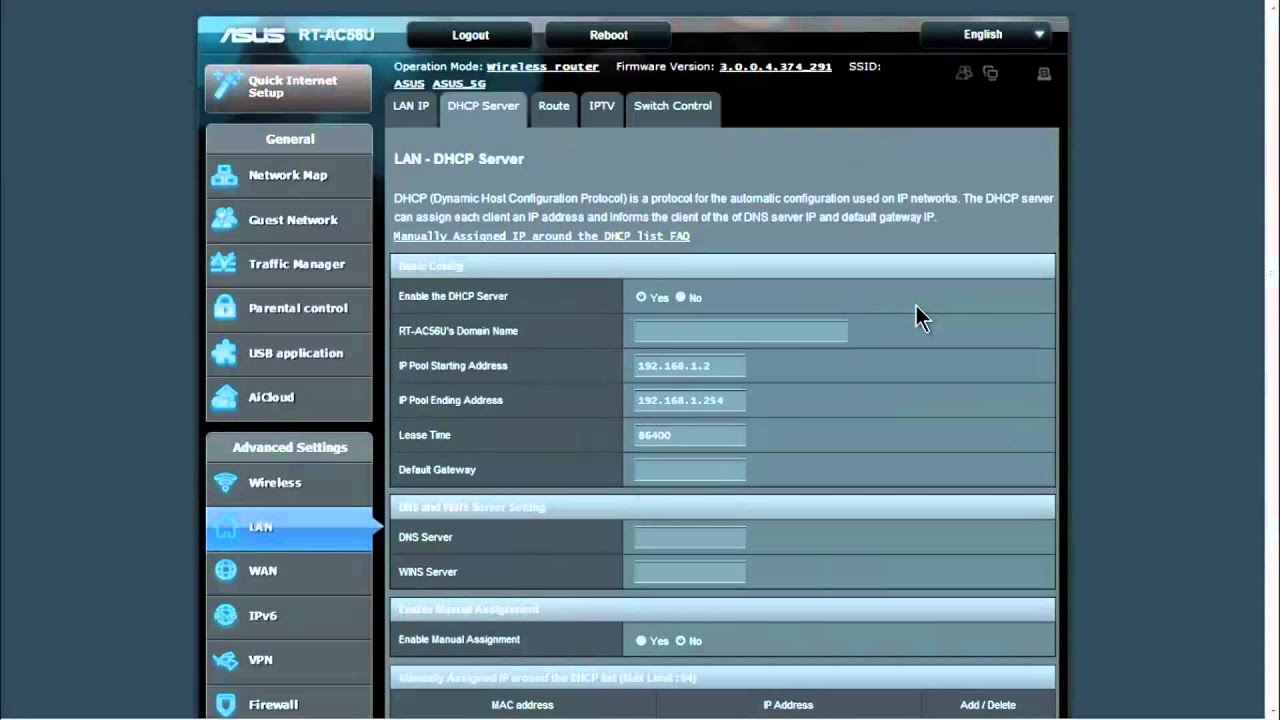Open Manually Assigned IP FAQ link

(541, 236)
